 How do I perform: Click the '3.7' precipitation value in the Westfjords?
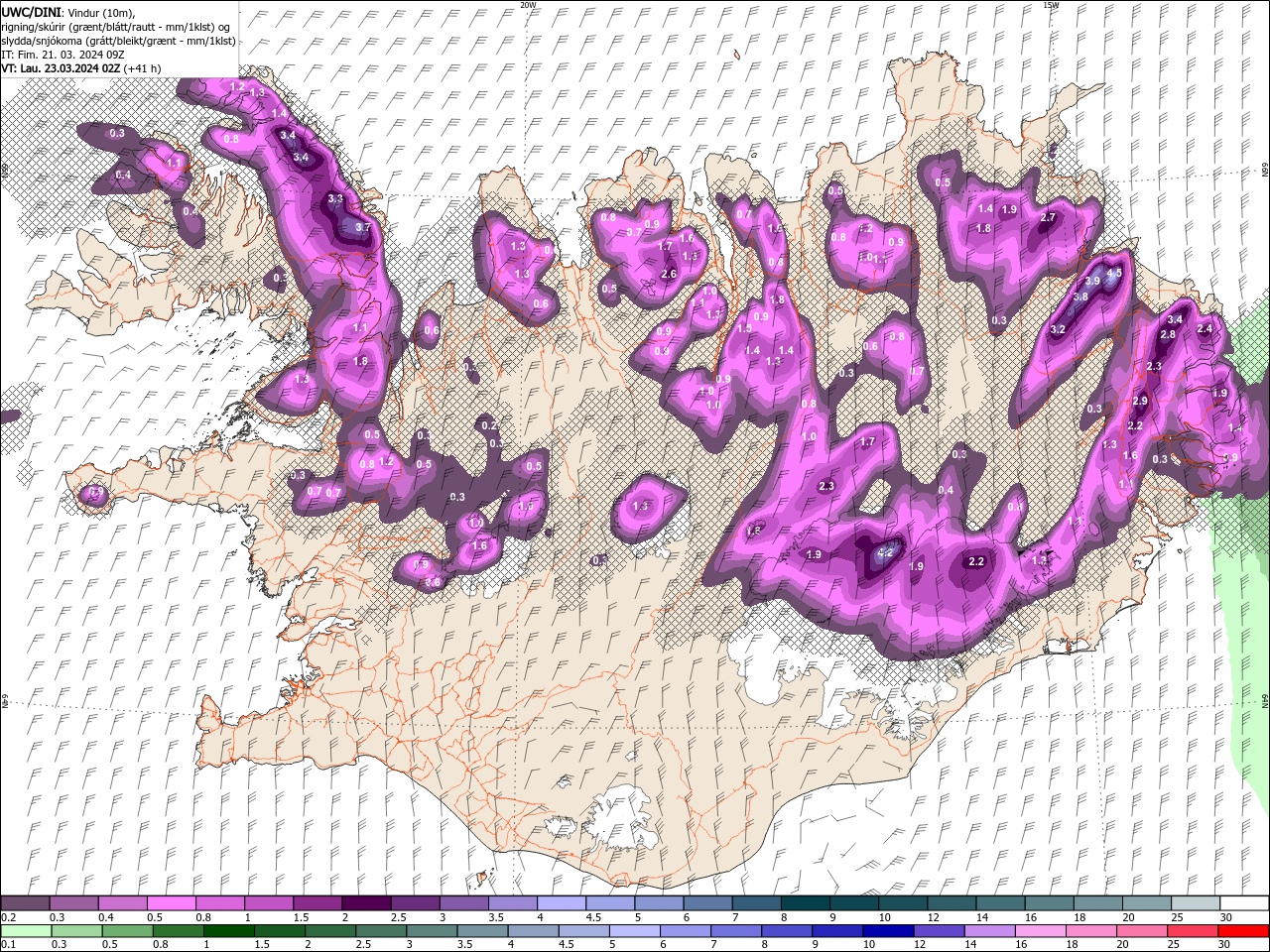(x=362, y=227)
